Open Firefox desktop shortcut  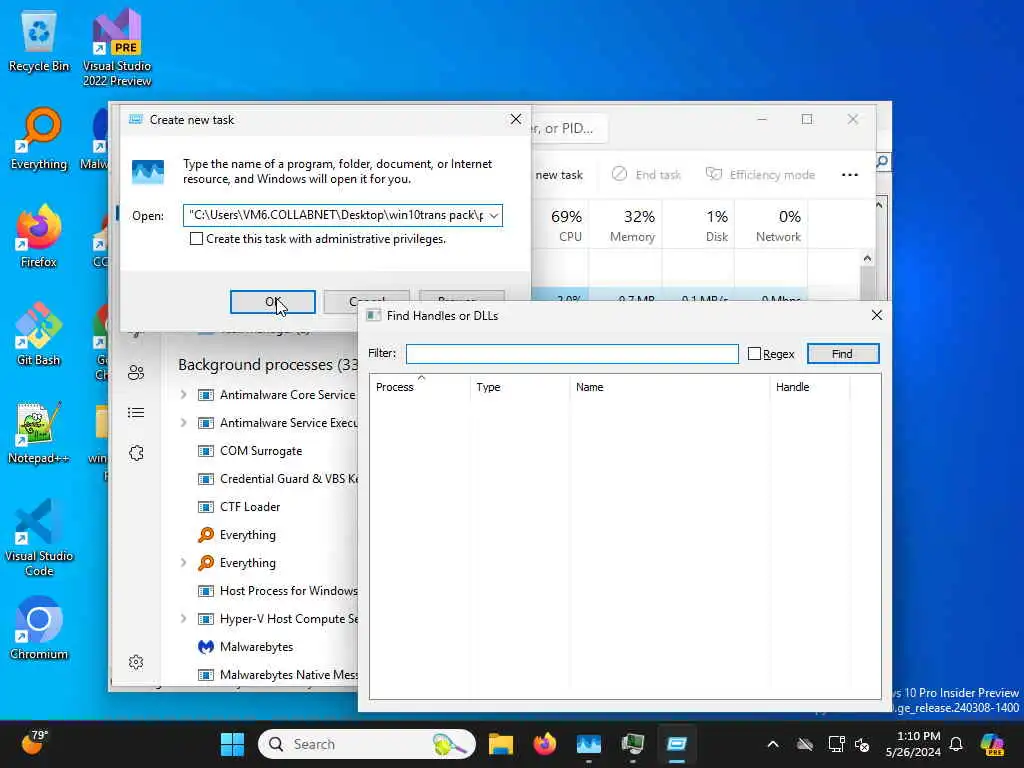[x=39, y=236]
